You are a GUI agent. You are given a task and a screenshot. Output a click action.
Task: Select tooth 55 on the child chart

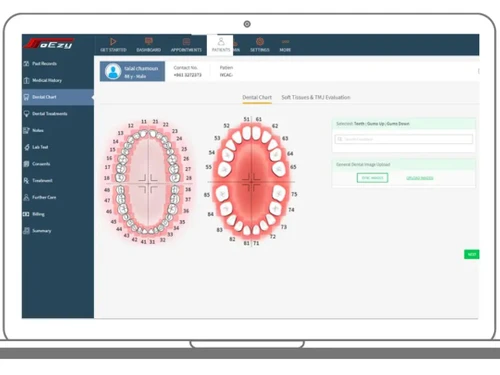pos(225,169)
